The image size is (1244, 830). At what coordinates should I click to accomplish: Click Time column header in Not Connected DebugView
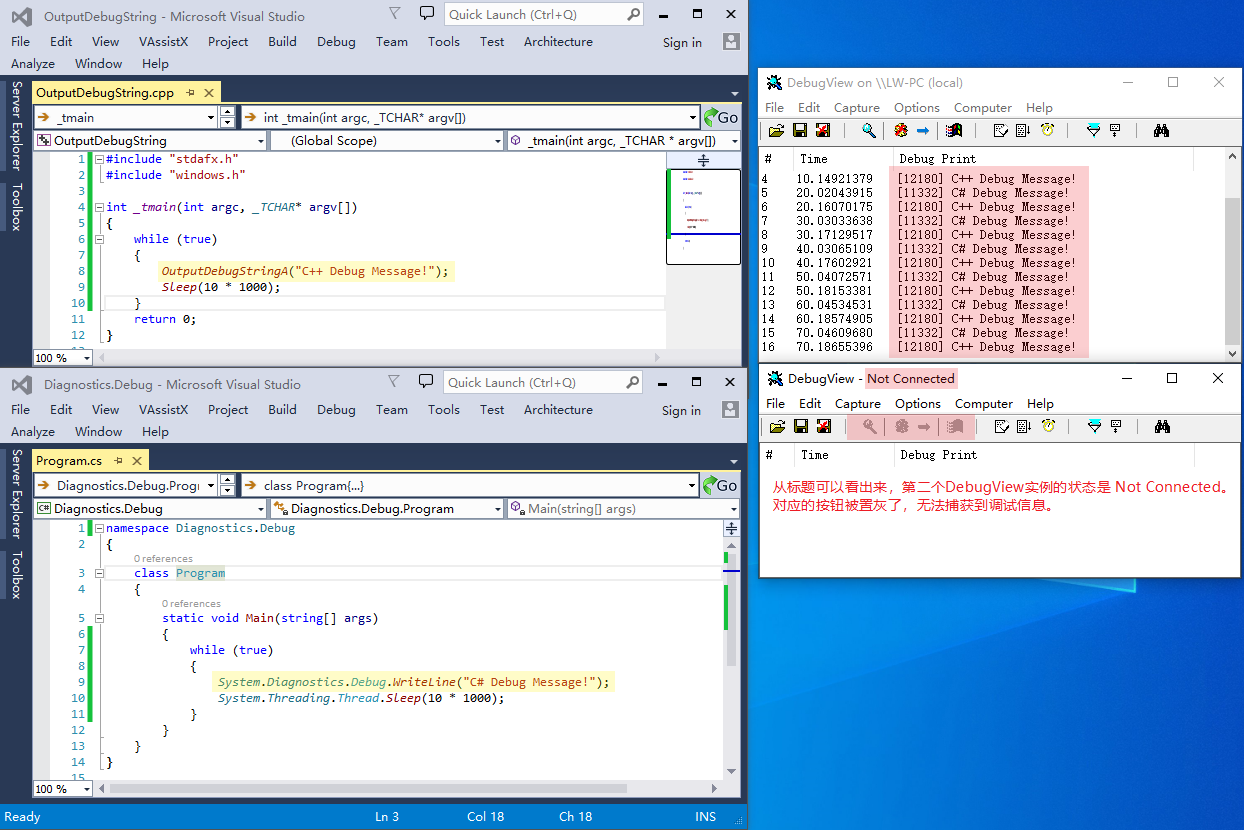(843, 454)
